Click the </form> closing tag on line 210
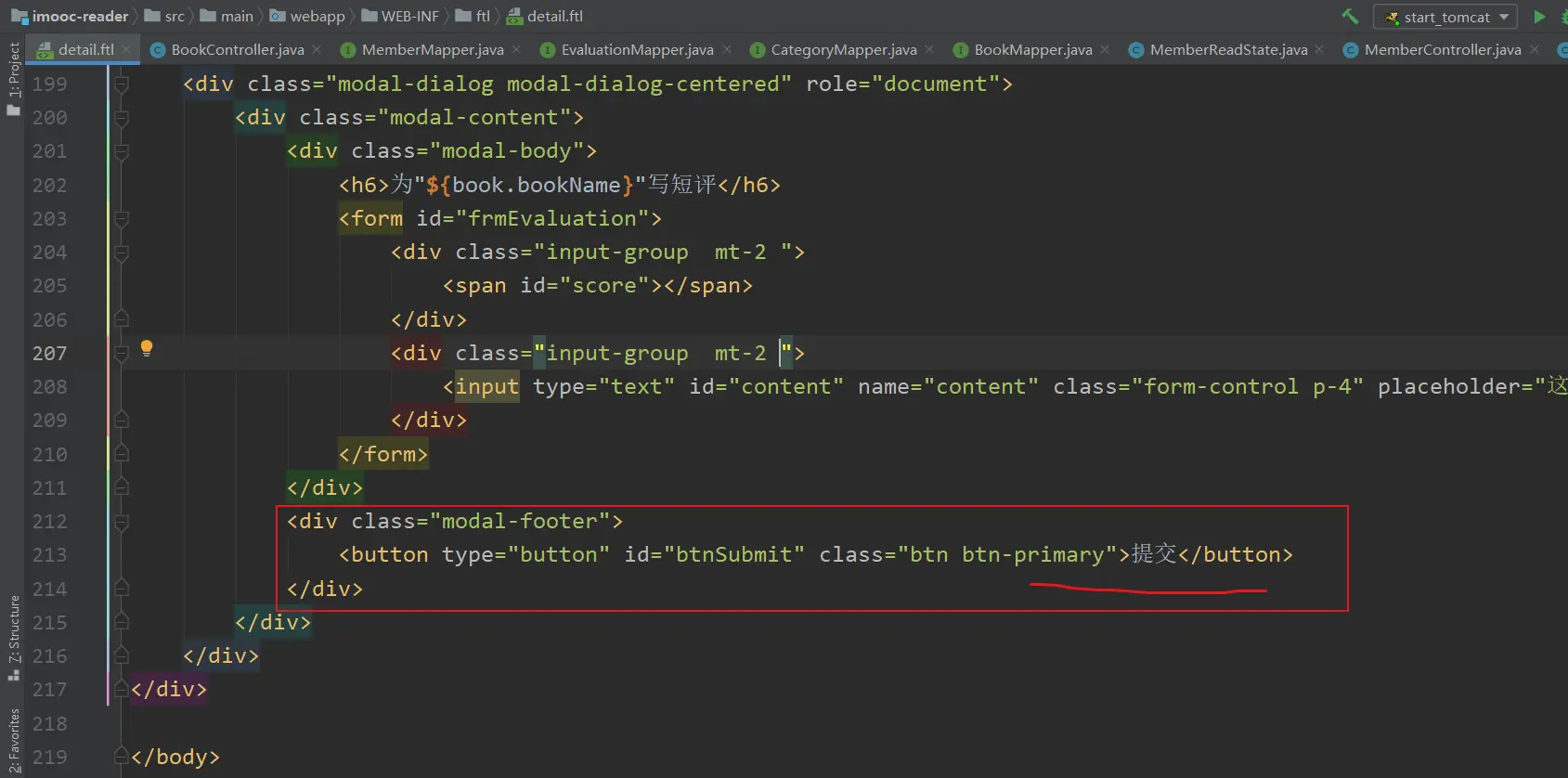Viewport: 1568px width, 778px height. [383, 454]
